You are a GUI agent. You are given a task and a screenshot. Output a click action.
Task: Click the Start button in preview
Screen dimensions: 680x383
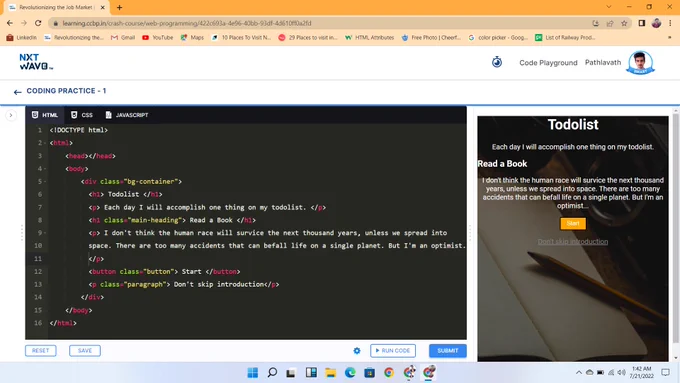tap(573, 223)
